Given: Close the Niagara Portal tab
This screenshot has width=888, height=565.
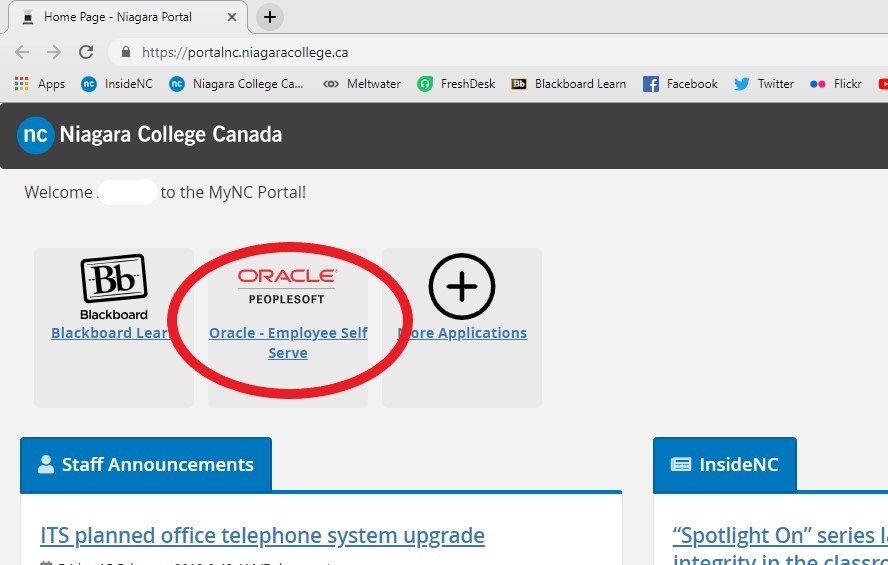Looking at the screenshot, I should [232, 17].
